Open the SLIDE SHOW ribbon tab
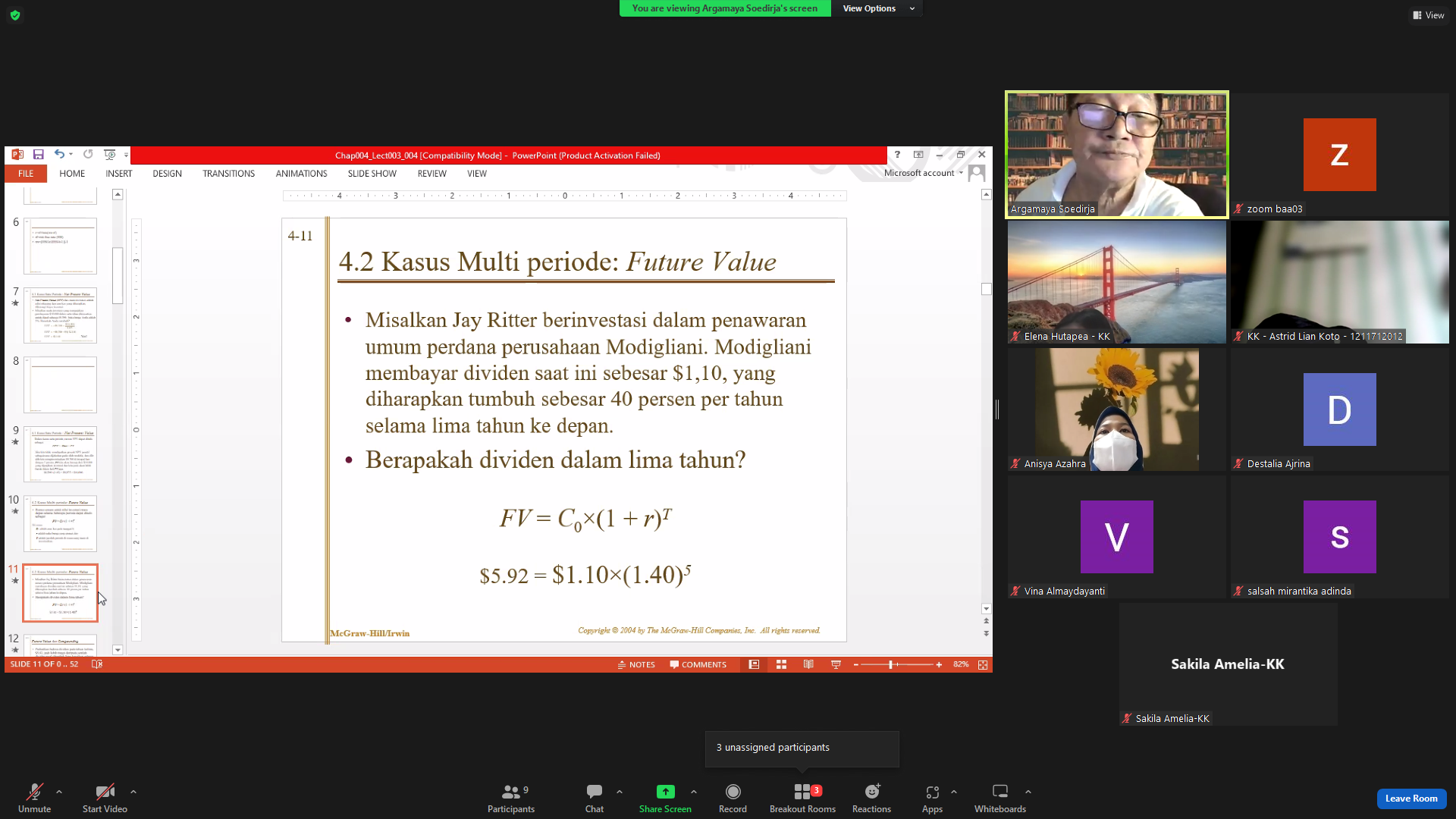Image resolution: width=1456 pixels, height=819 pixels. 372,174
